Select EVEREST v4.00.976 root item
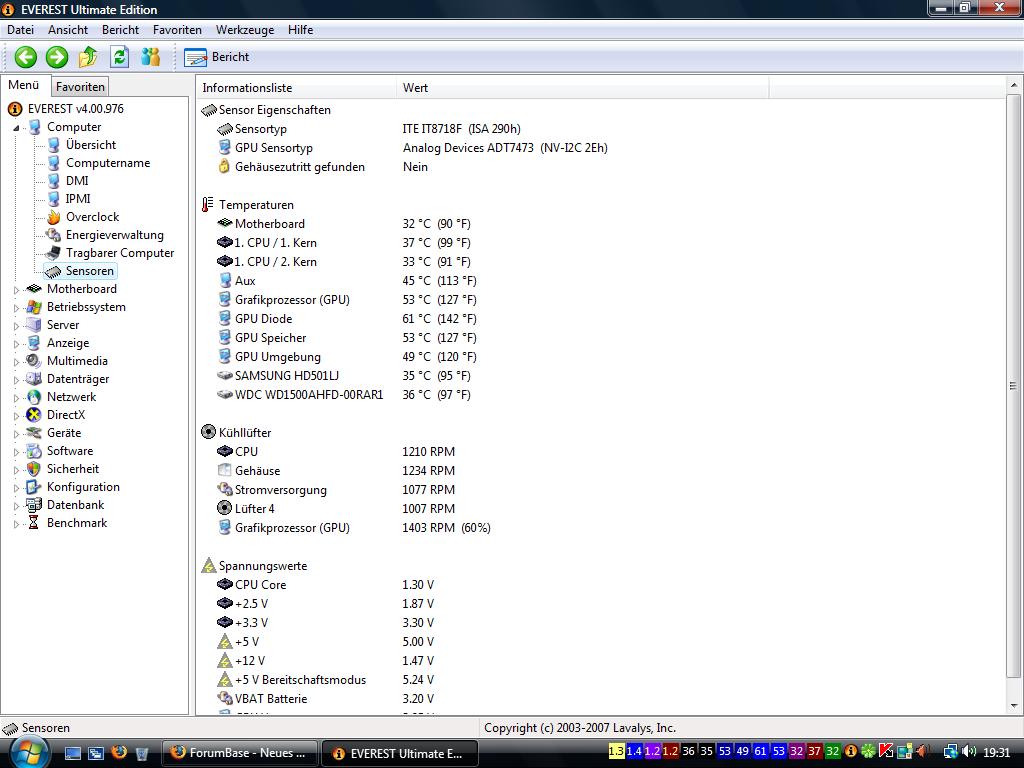Viewport: 1024px width, 768px height. pyautogui.click(x=75, y=109)
